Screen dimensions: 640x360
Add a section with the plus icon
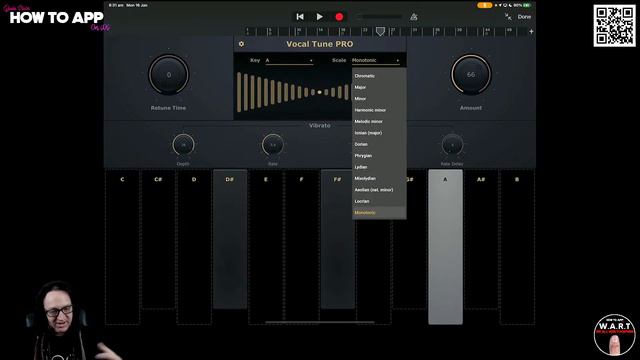click(531, 31)
